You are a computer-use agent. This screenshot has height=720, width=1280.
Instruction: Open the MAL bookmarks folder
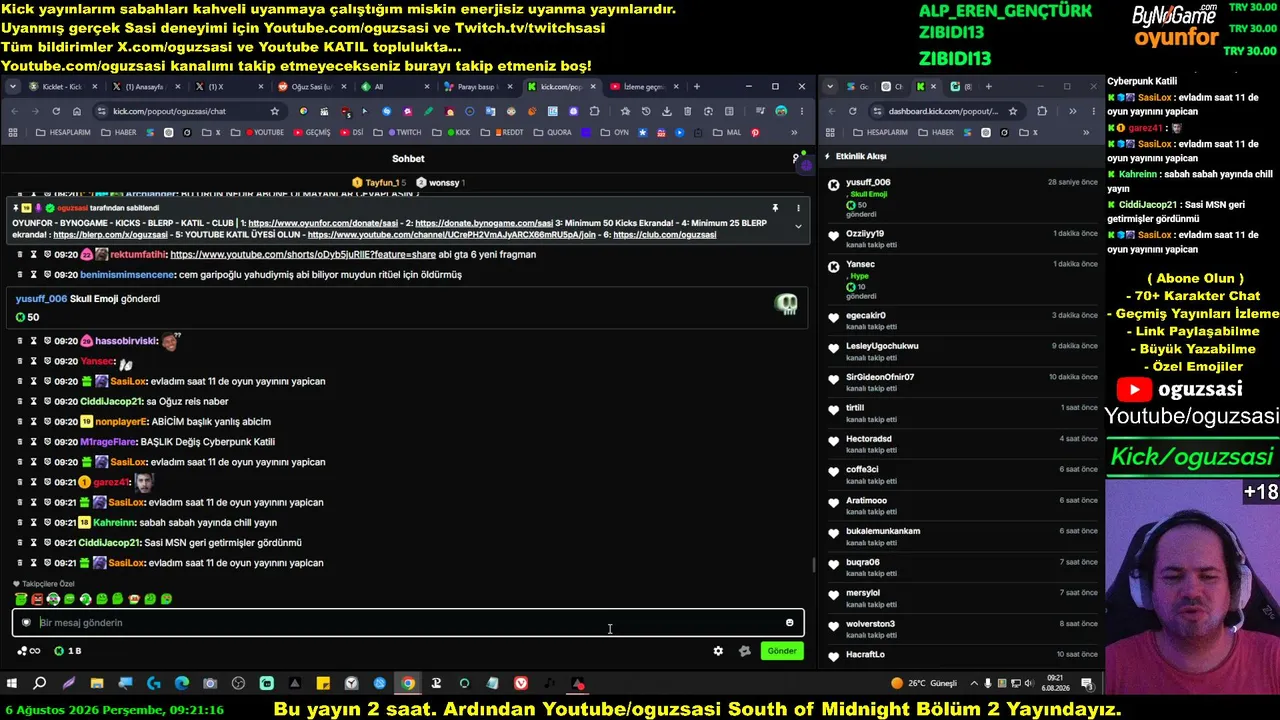(x=728, y=132)
